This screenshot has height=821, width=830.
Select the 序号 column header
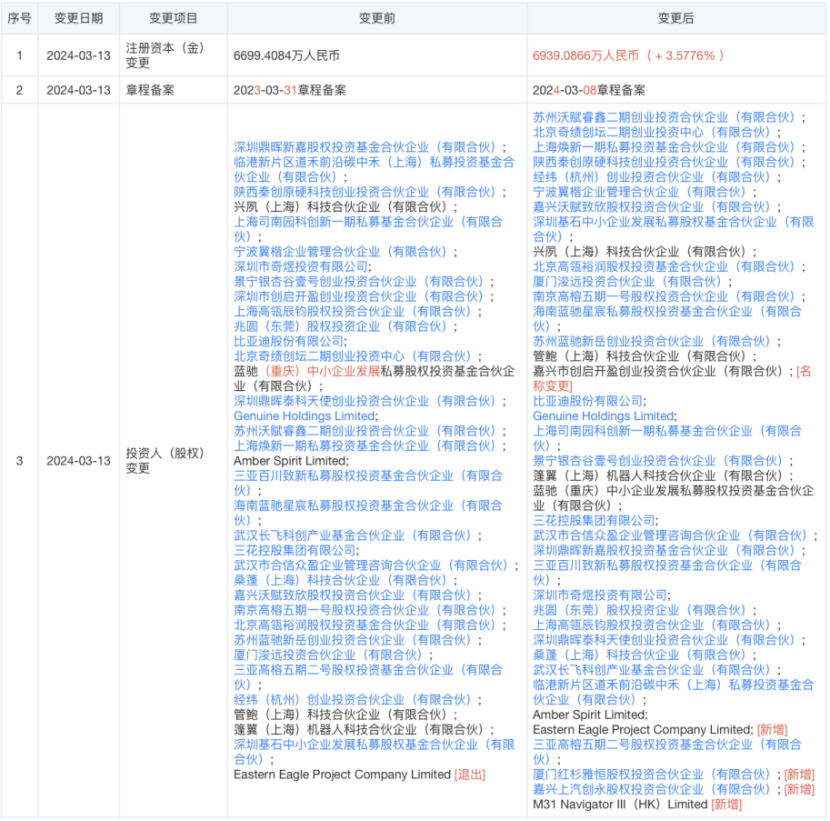click(x=19, y=19)
